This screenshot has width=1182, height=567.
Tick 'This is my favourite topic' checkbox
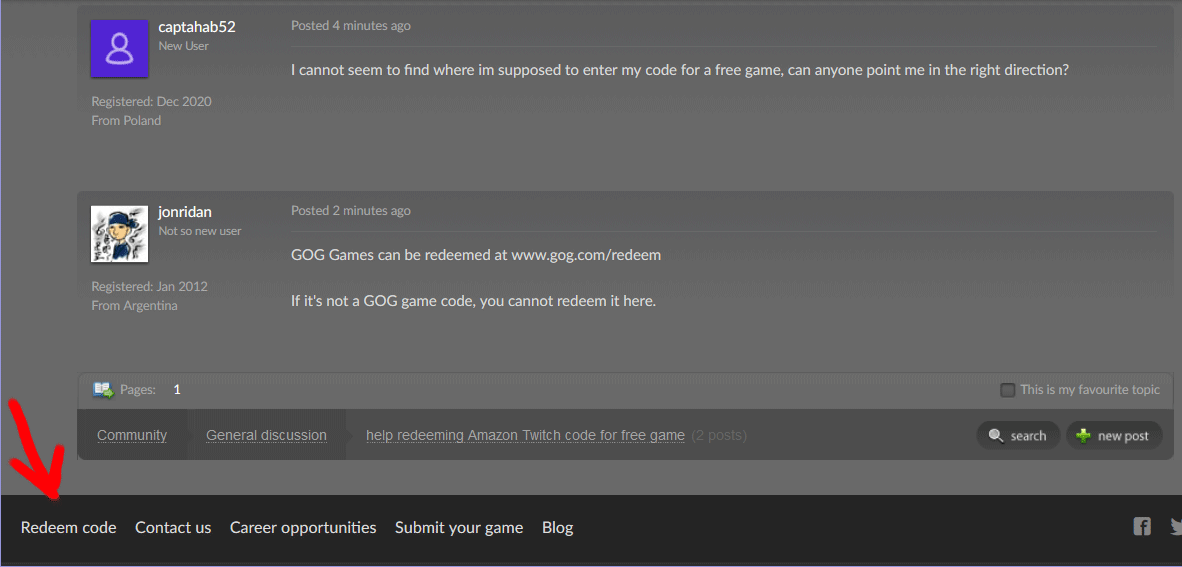[1007, 390]
